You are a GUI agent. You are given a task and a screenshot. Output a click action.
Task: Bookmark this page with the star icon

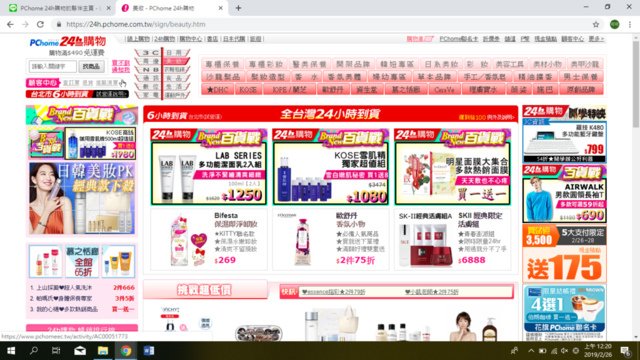click(596, 24)
